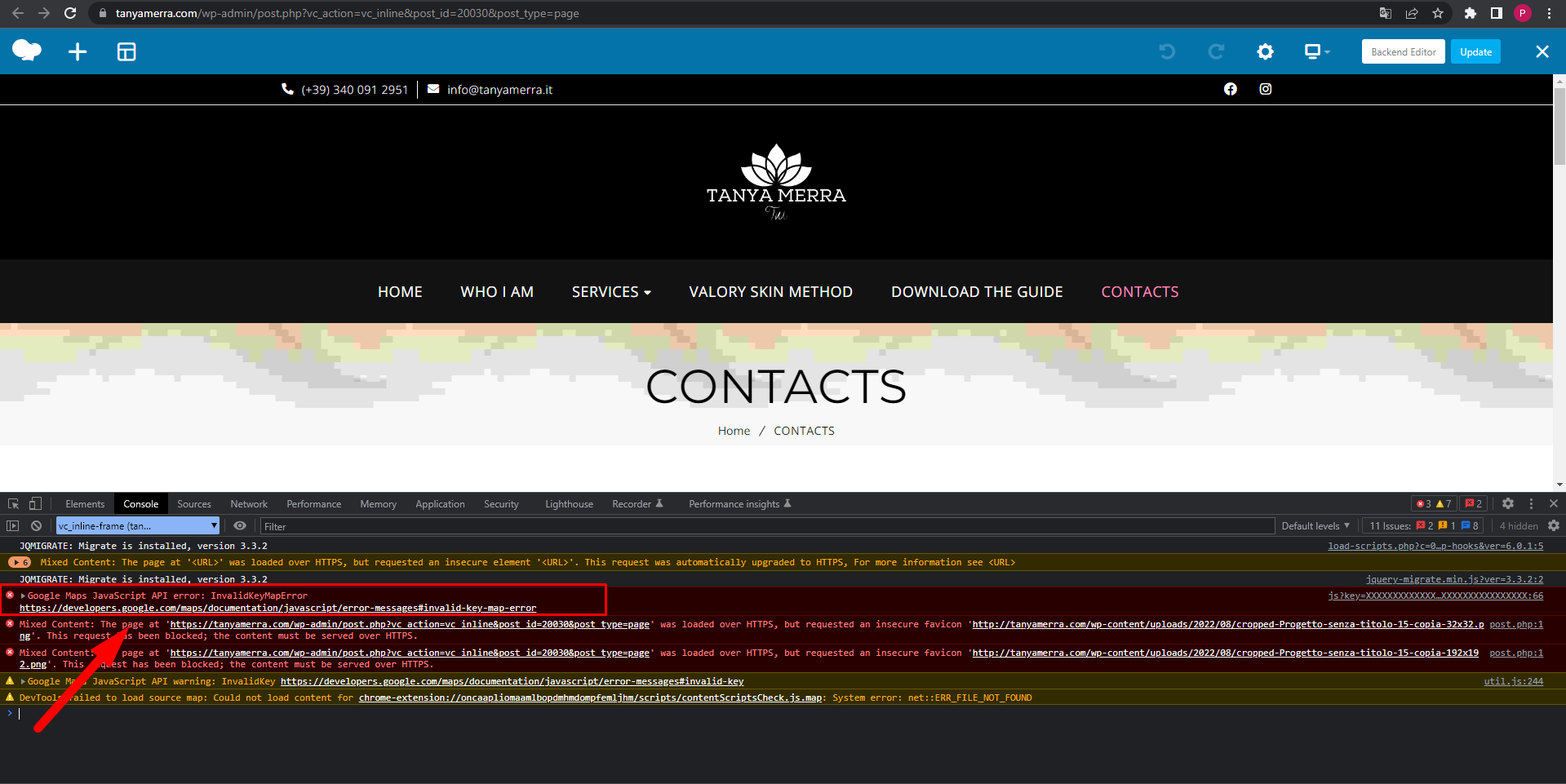The image size is (1566, 784).
Task: Open the Facebook icon link
Action: [x=1231, y=89]
